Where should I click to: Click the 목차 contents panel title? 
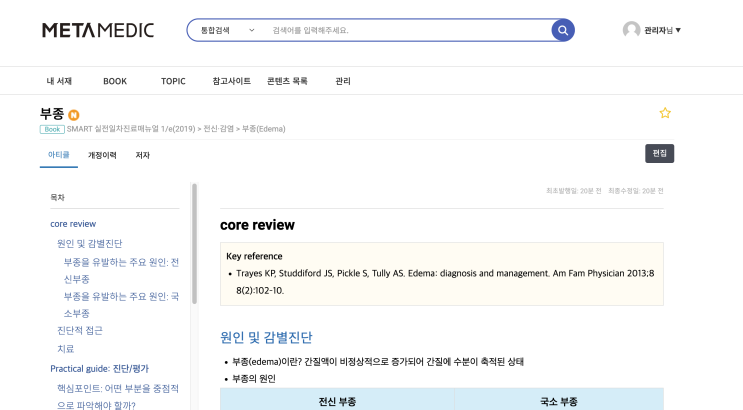57,197
